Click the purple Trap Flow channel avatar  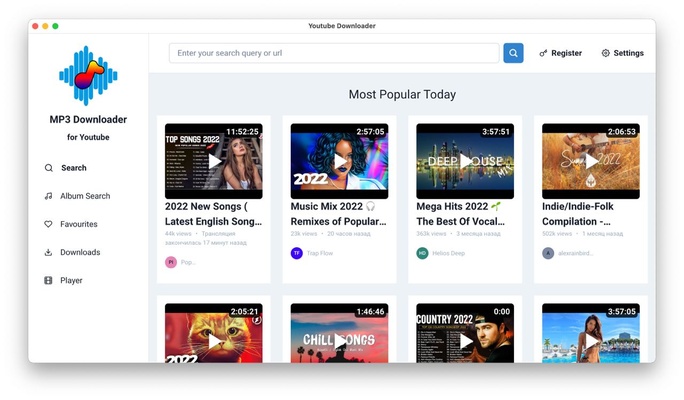pos(297,253)
